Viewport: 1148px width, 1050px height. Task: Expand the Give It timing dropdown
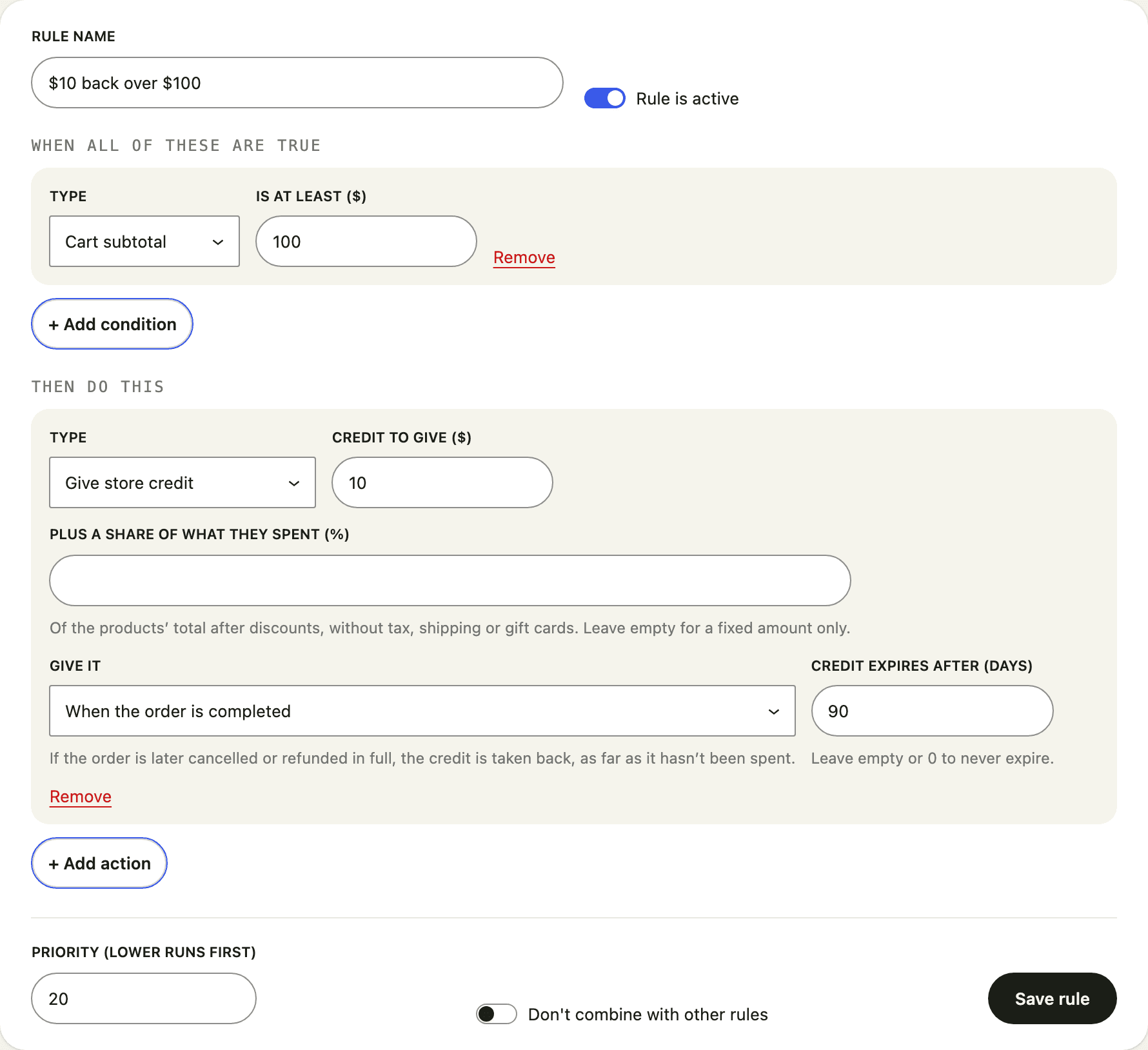click(422, 711)
